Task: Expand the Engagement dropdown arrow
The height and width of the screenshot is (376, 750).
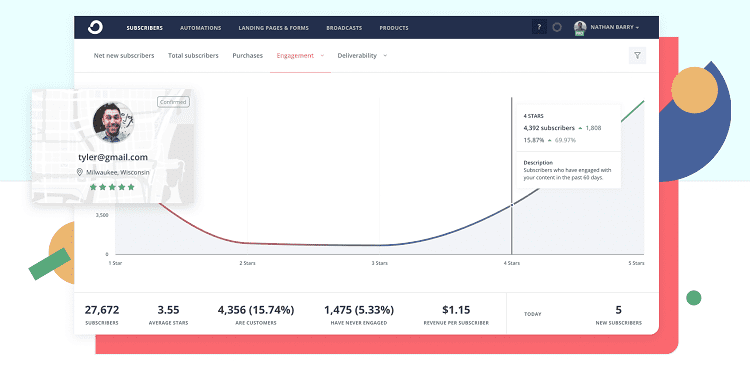Action: tap(322, 55)
